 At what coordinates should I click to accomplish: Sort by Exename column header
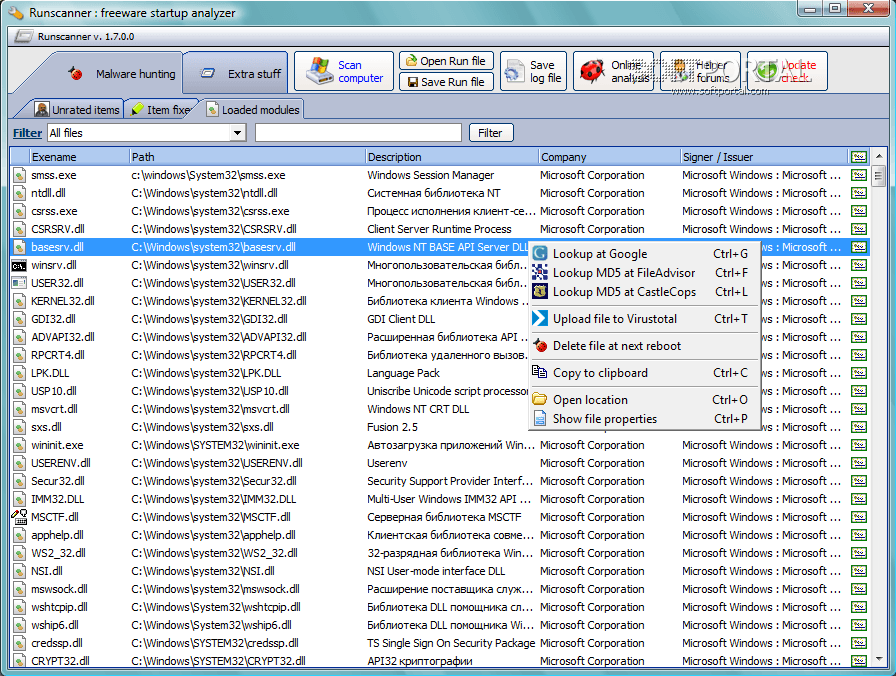coord(79,157)
